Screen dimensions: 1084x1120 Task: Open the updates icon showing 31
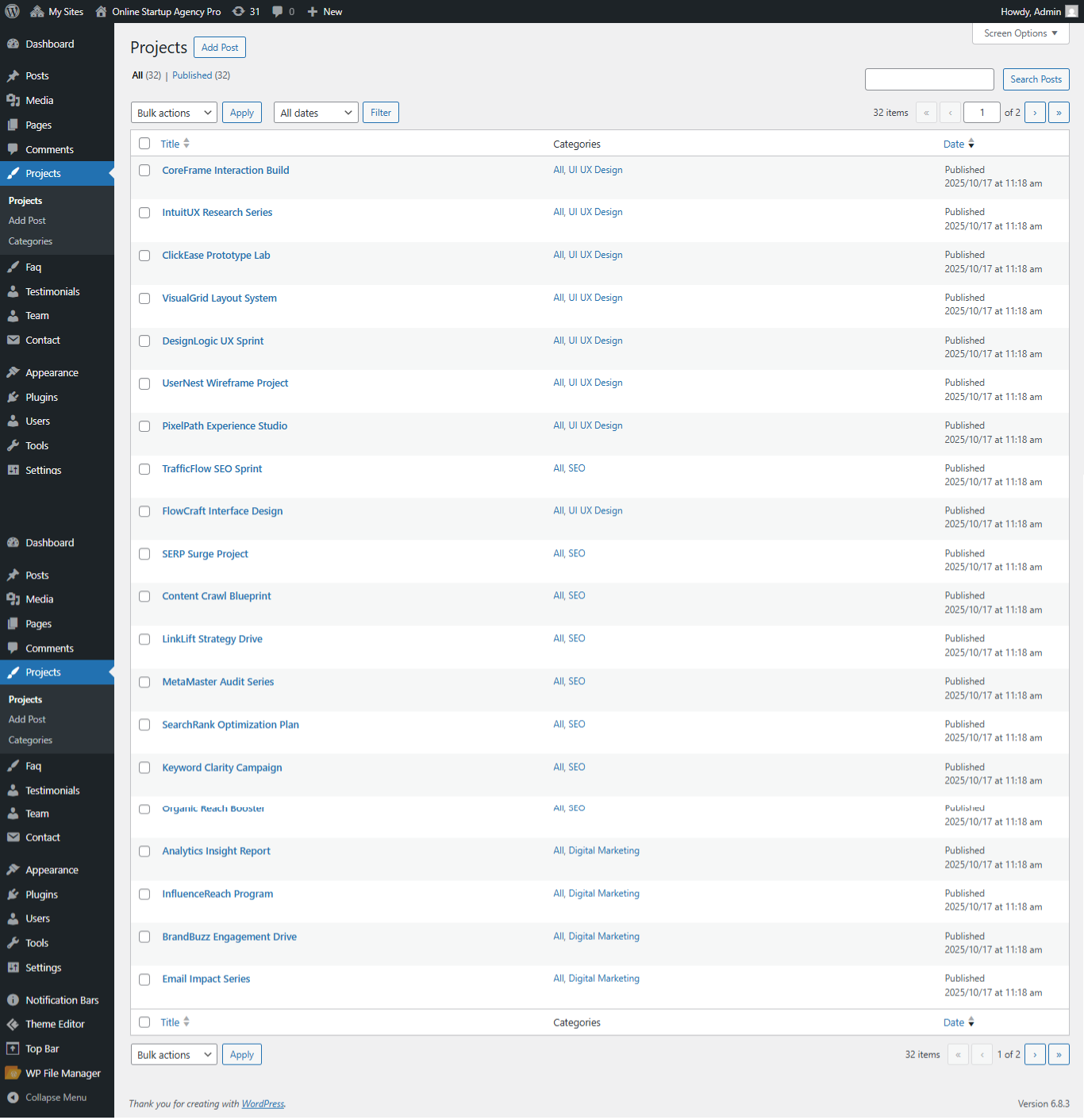[239, 11]
